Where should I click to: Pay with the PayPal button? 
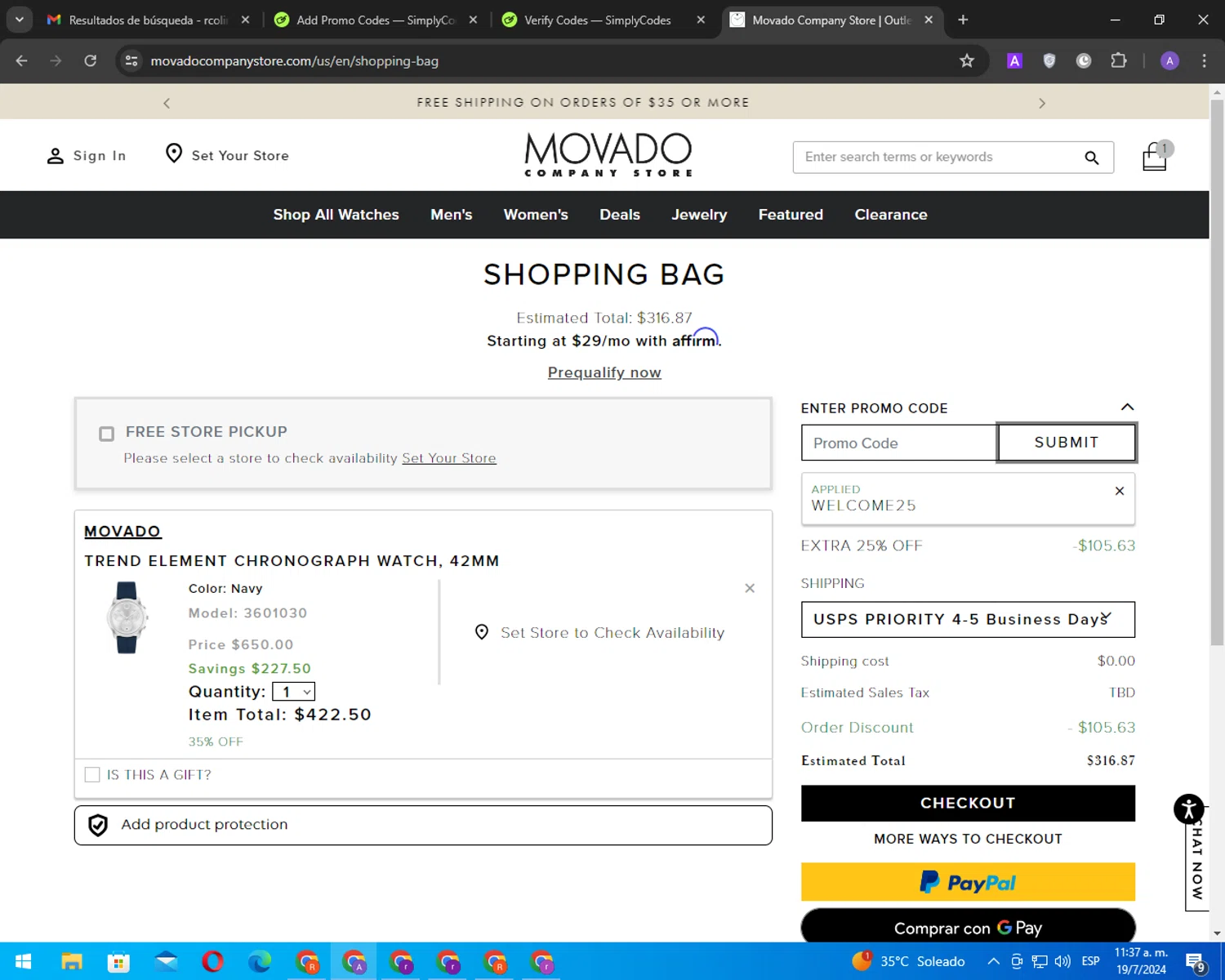click(968, 882)
